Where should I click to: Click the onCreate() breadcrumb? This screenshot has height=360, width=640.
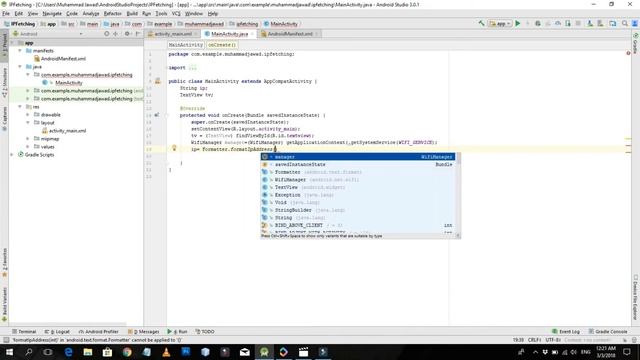[x=222, y=45]
